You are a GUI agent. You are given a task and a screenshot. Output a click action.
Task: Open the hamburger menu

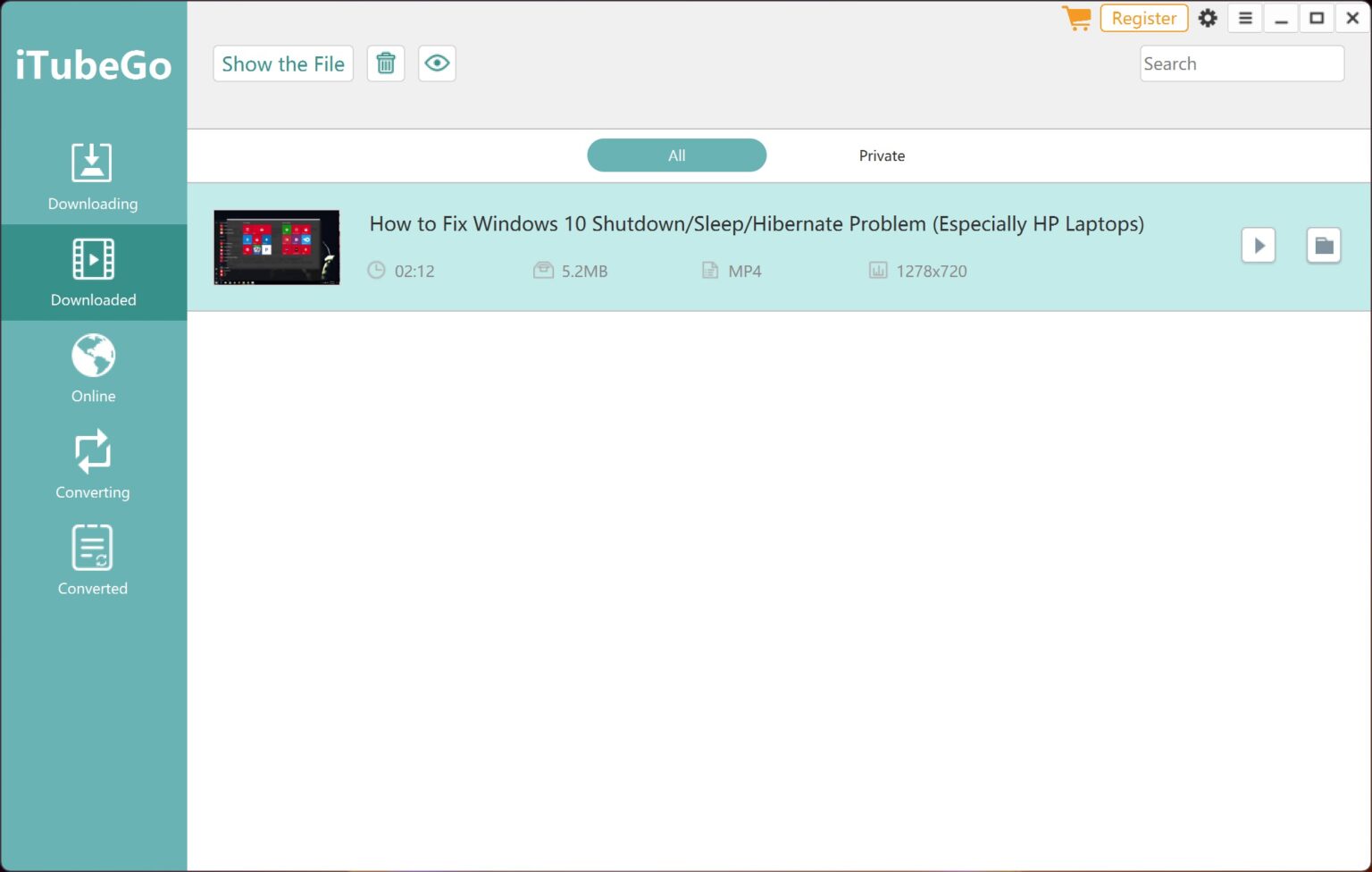pyautogui.click(x=1245, y=17)
